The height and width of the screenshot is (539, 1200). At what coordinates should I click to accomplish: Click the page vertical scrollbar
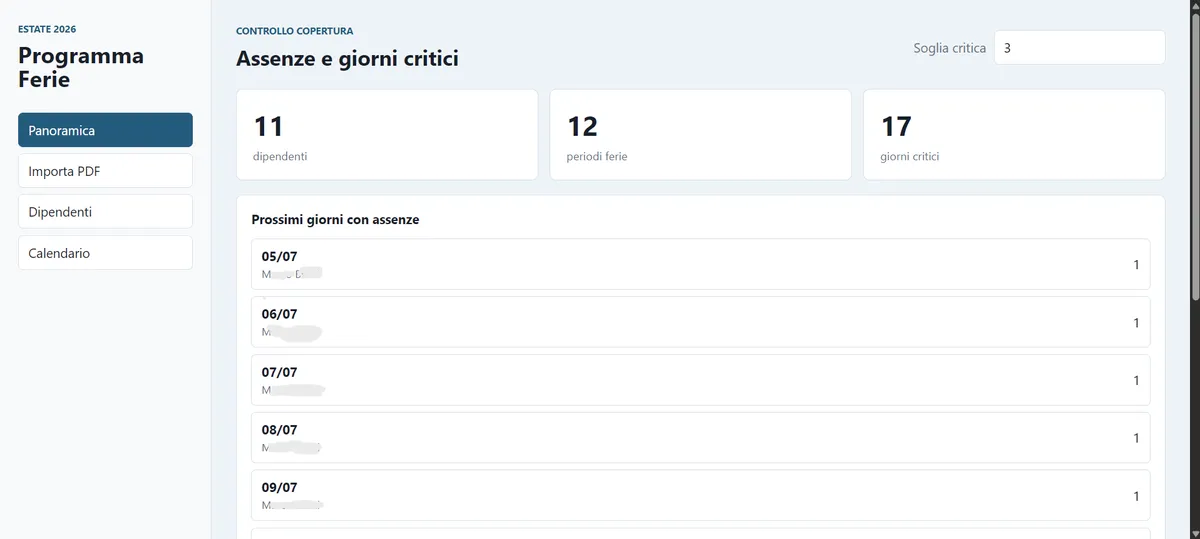pos(1194,155)
